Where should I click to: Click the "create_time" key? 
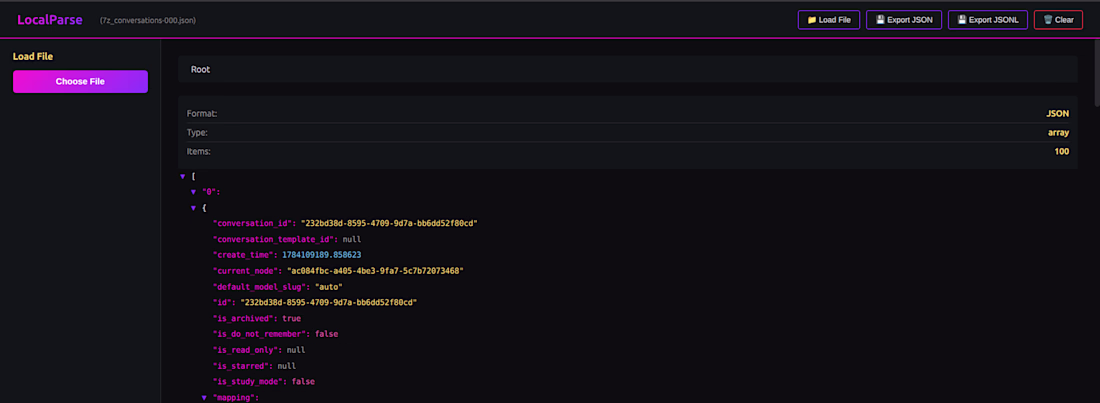[245, 255]
